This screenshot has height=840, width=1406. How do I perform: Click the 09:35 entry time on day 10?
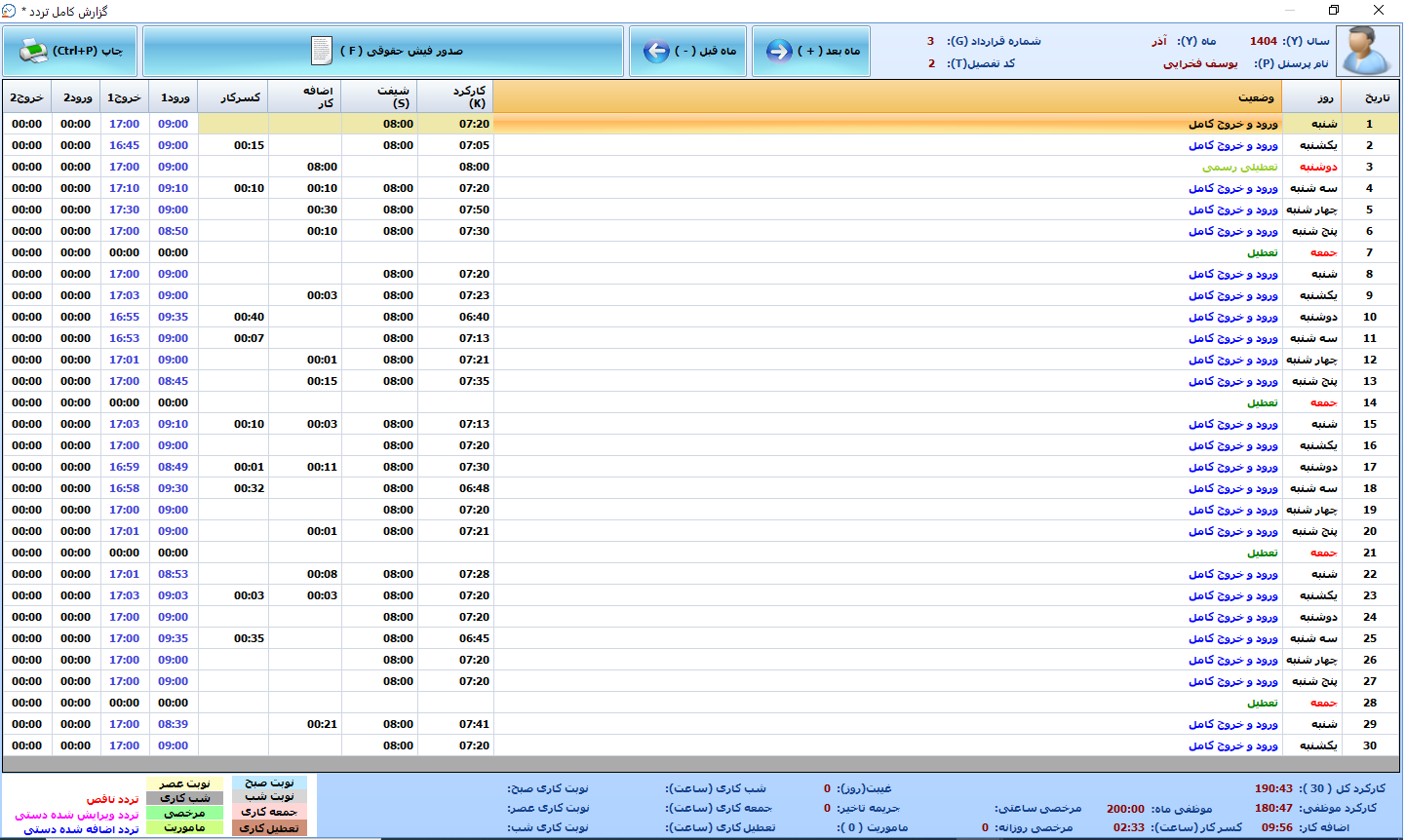click(173, 317)
